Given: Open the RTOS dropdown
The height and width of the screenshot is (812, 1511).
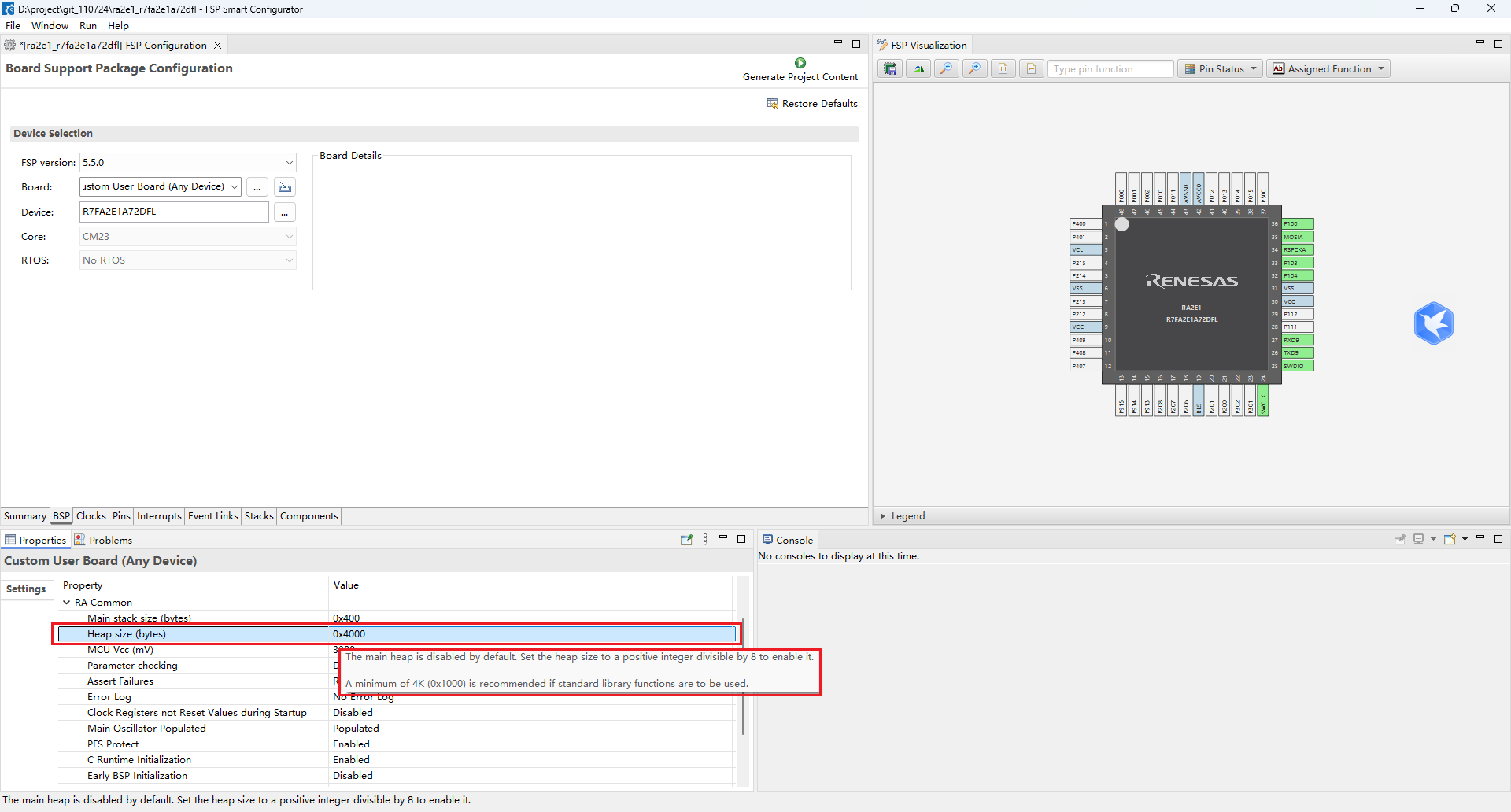Looking at the screenshot, I should (289, 260).
